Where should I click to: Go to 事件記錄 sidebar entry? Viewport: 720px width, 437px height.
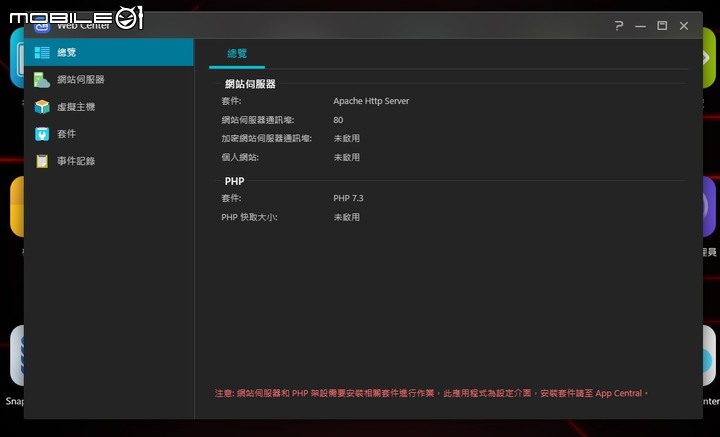(109, 161)
